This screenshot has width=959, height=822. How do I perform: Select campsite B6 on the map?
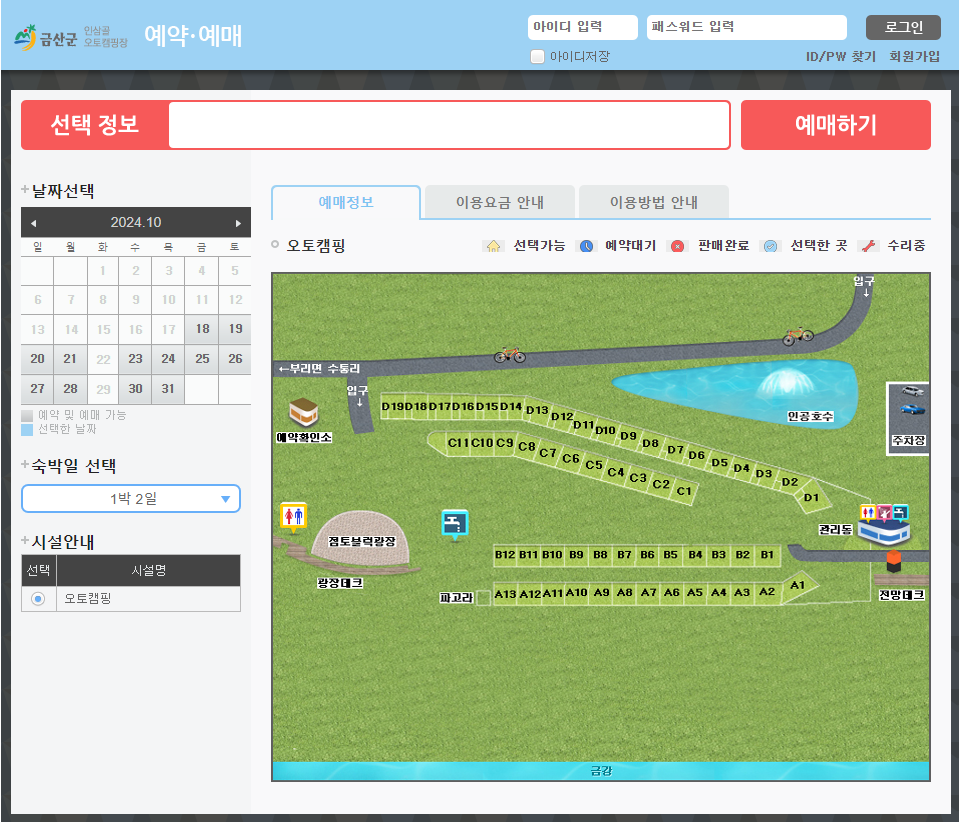(647, 555)
